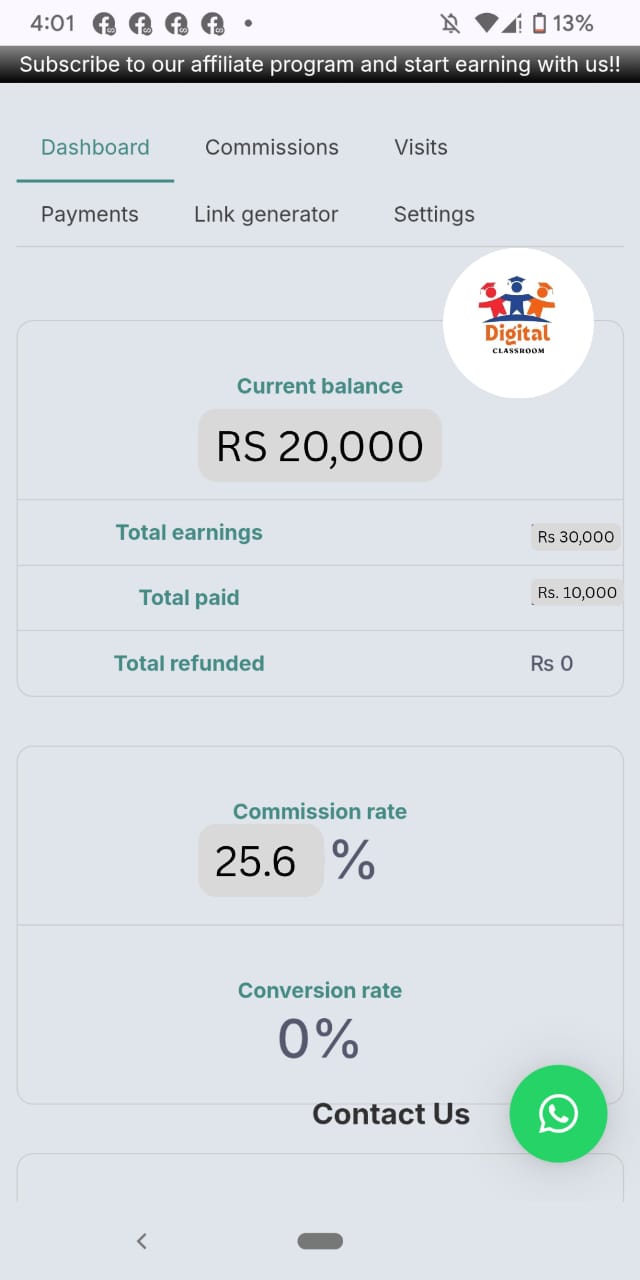Tap the muted notifications bell icon
The width and height of the screenshot is (640, 1280).
(x=450, y=23)
